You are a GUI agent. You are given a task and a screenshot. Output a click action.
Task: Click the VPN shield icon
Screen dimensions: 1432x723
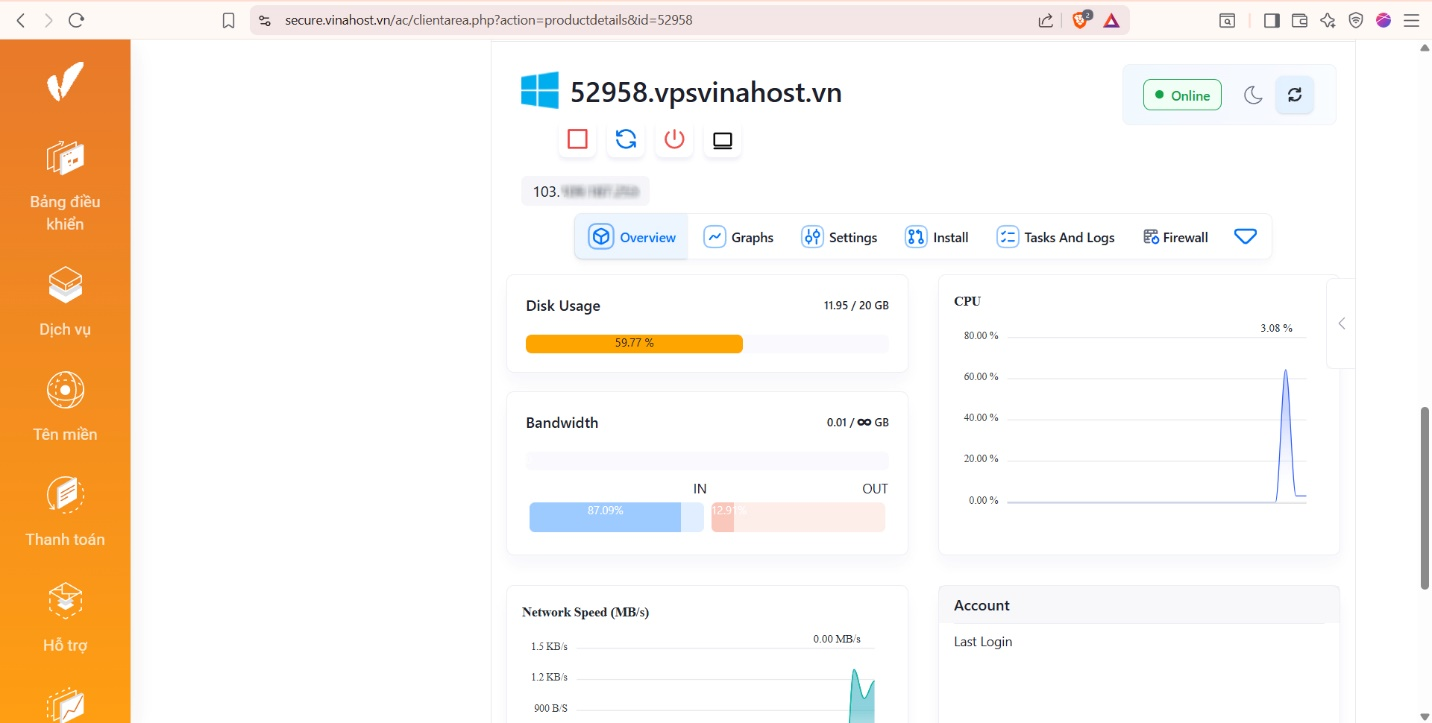(x=1356, y=20)
